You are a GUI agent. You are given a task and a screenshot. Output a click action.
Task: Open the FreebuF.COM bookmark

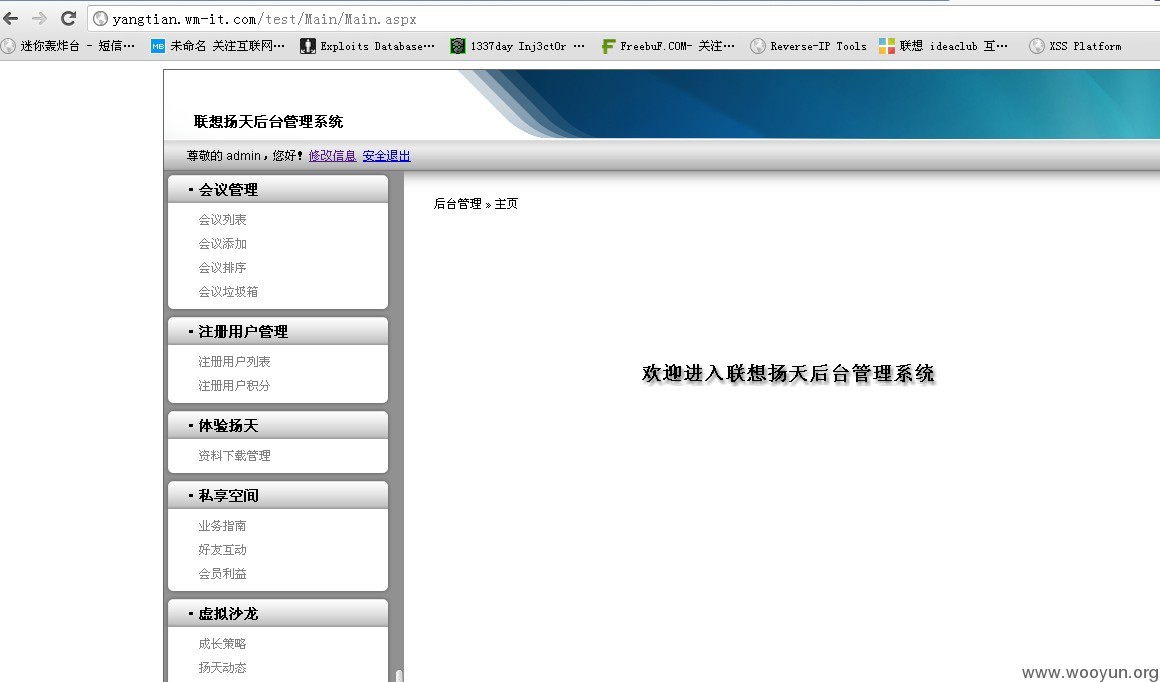tap(668, 46)
